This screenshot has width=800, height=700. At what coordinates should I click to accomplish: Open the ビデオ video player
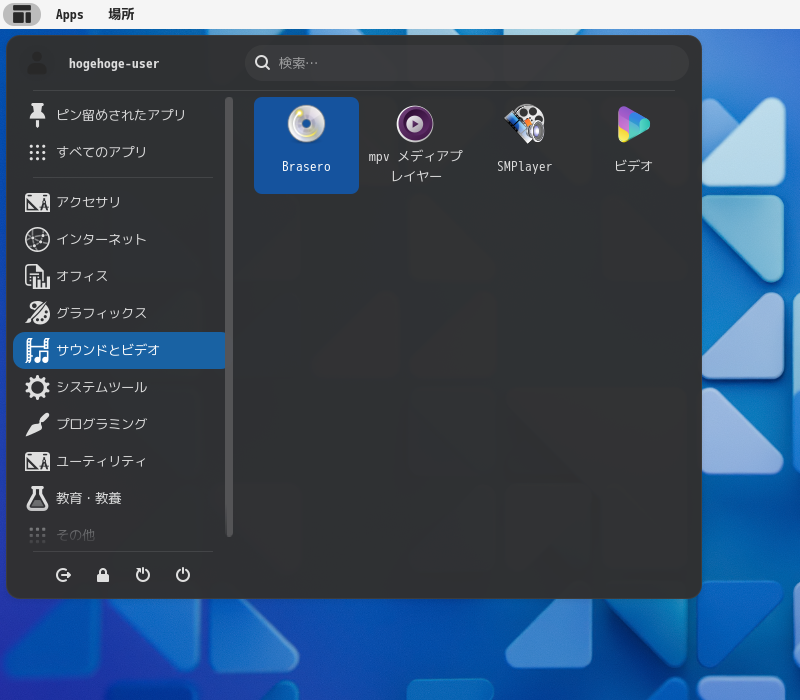(633, 145)
